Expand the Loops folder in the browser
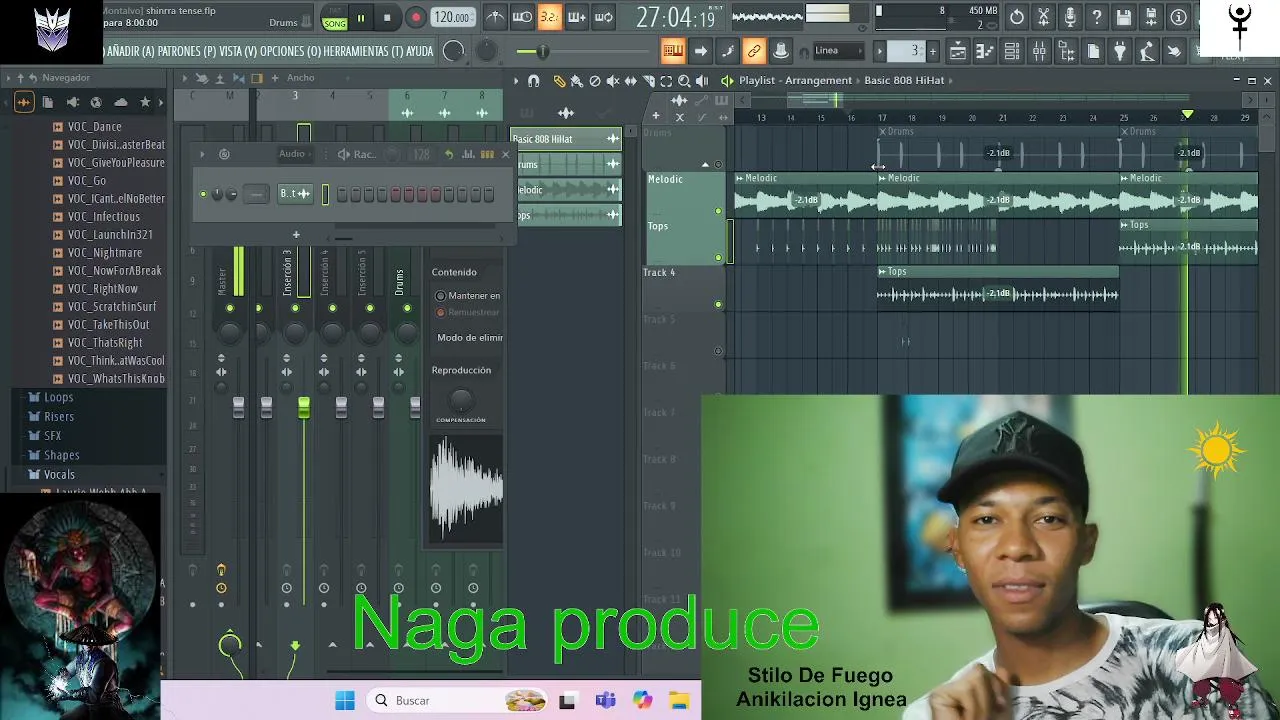This screenshot has width=1280, height=720. pyautogui.click(x=58, y=397)
